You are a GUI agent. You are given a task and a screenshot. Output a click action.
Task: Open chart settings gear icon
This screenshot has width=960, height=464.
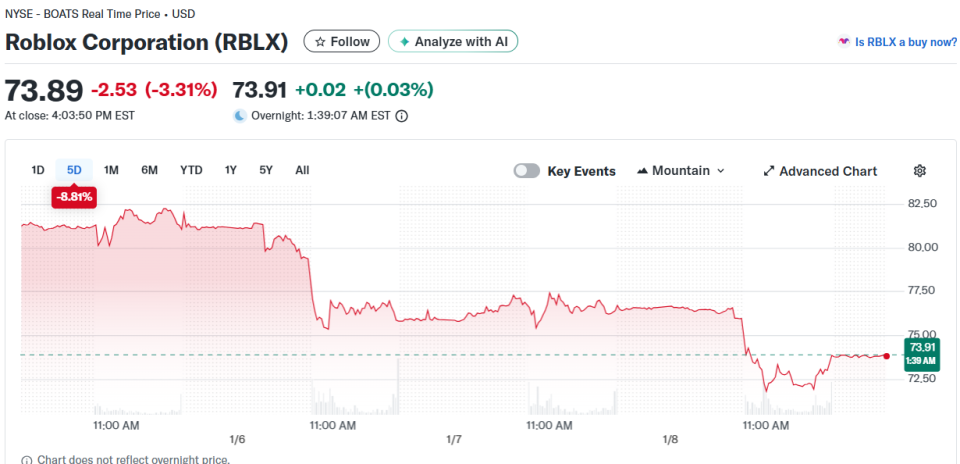pyautogui.click(x=920, y=171)
